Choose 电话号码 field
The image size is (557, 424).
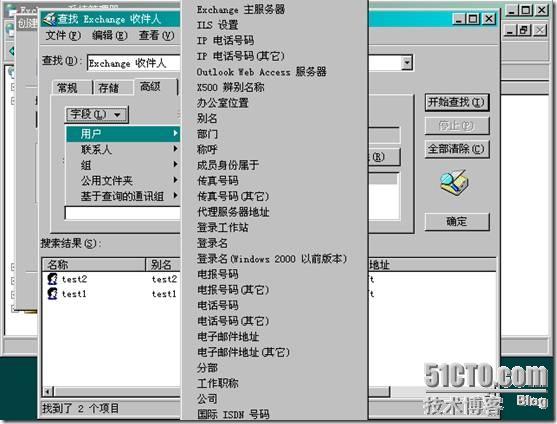tap(275, 305)
